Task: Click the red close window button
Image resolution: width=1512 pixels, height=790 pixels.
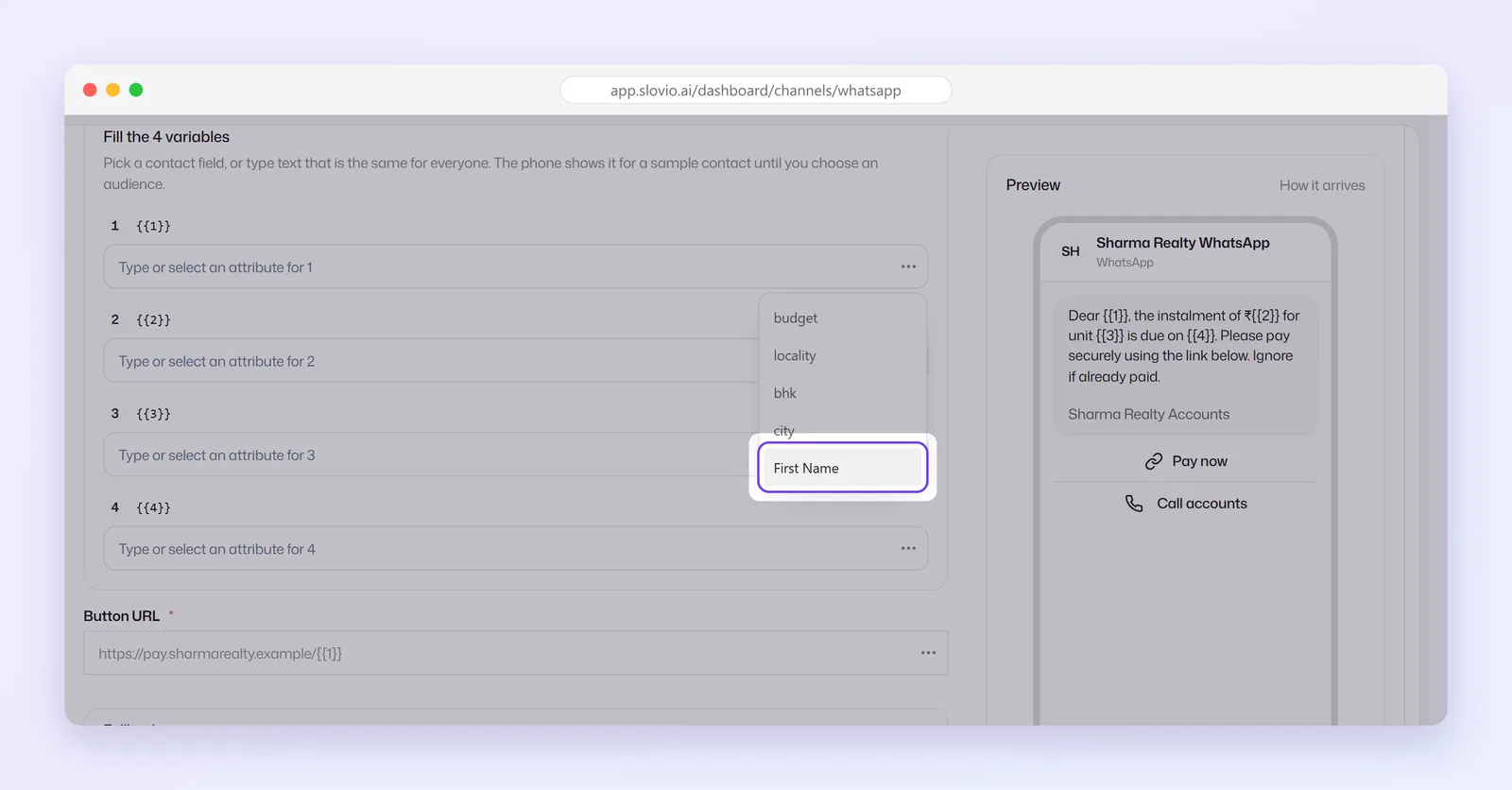Action: click(90, 90)
